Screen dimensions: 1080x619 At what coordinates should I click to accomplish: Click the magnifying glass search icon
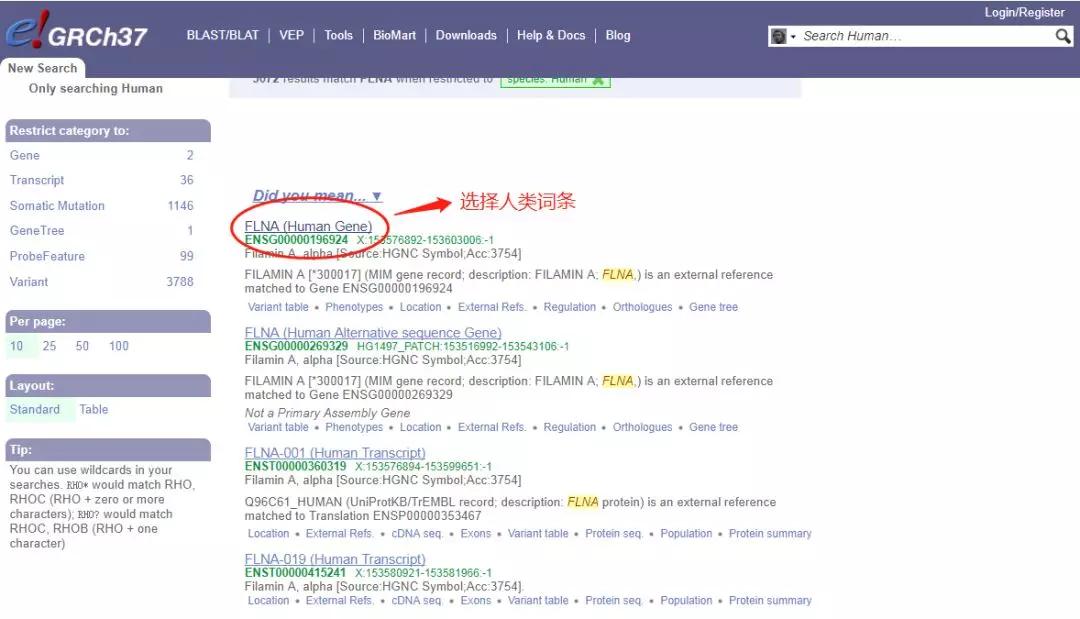(x=1063, y=36)
